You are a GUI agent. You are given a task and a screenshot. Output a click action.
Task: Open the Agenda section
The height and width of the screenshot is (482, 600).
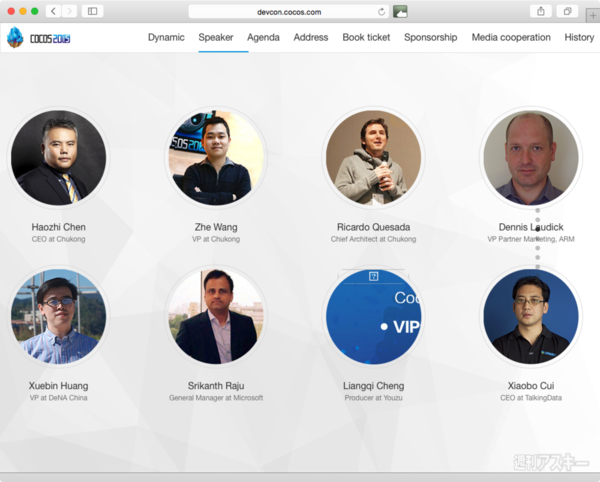click(x=263, y=37)
